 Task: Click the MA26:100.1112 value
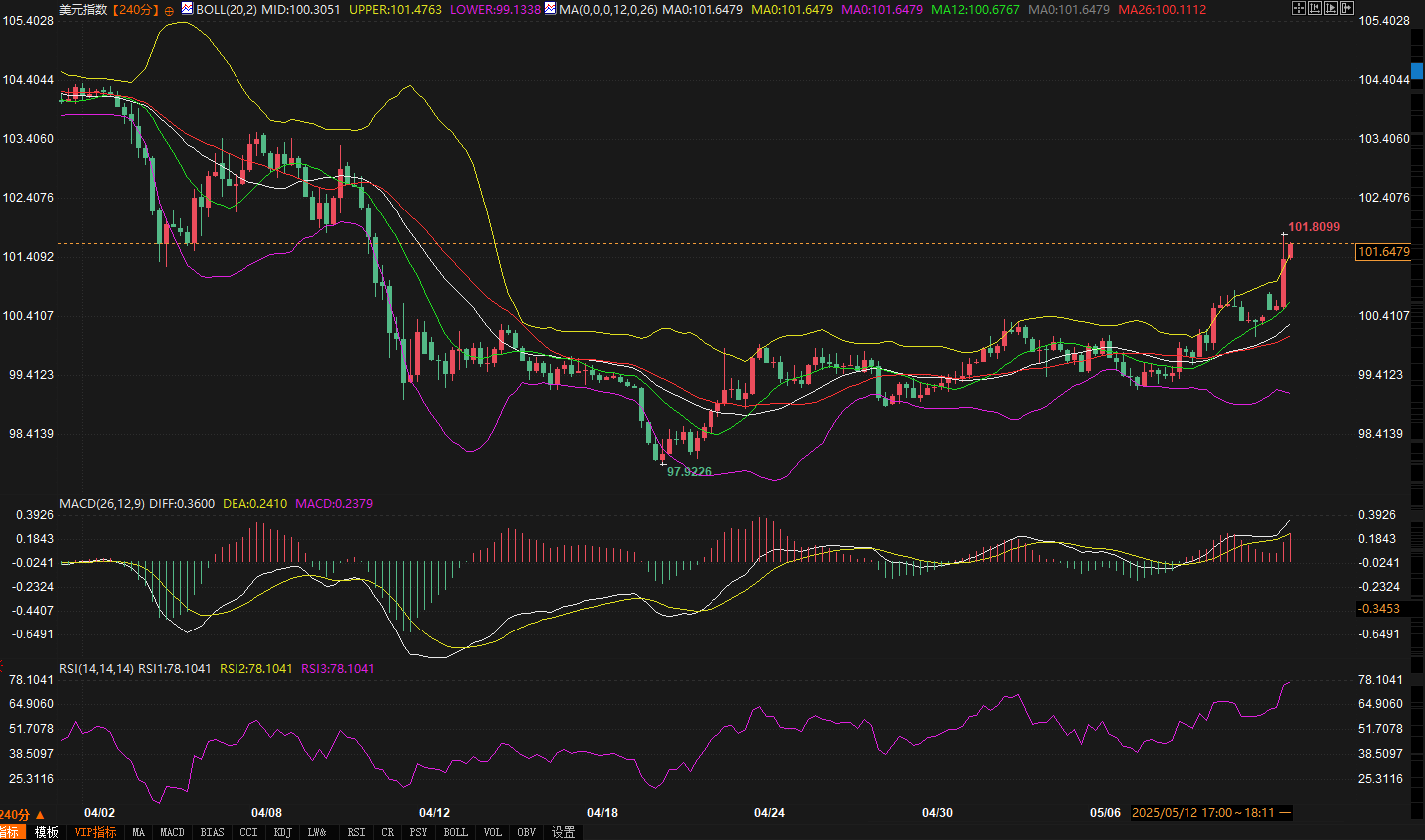1163,9
